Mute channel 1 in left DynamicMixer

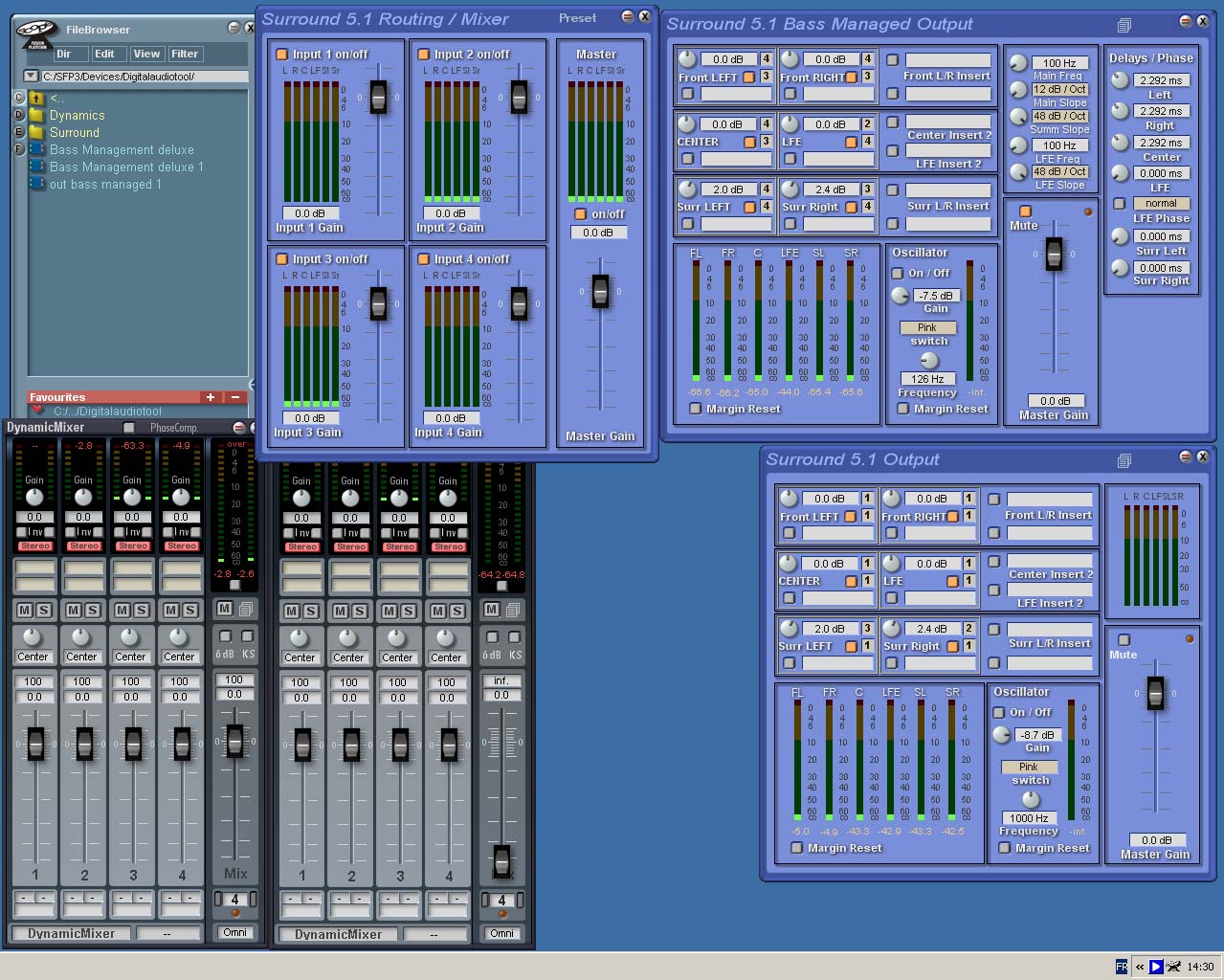coord(25,610)
